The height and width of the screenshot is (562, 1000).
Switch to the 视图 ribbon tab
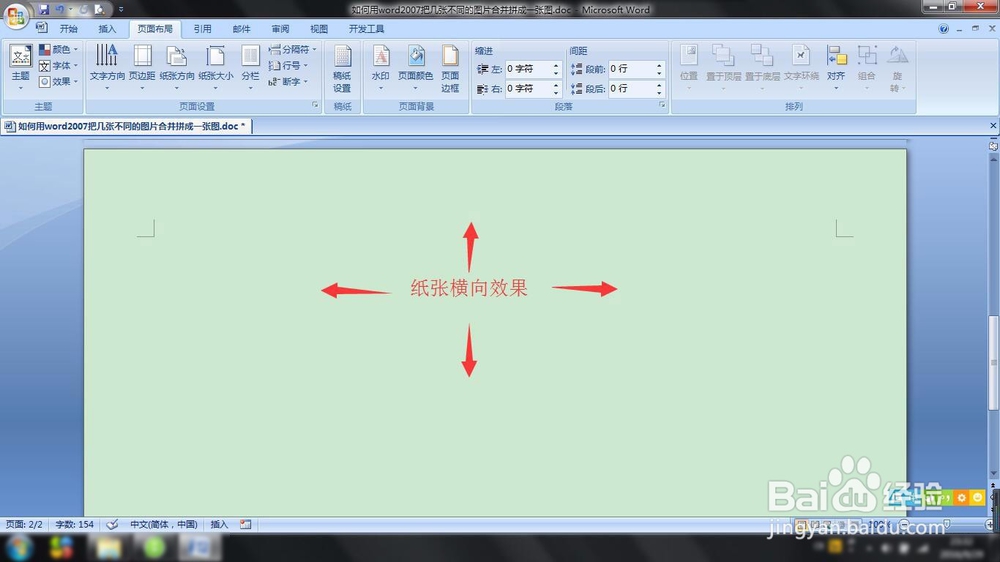[x=319, y=29]
